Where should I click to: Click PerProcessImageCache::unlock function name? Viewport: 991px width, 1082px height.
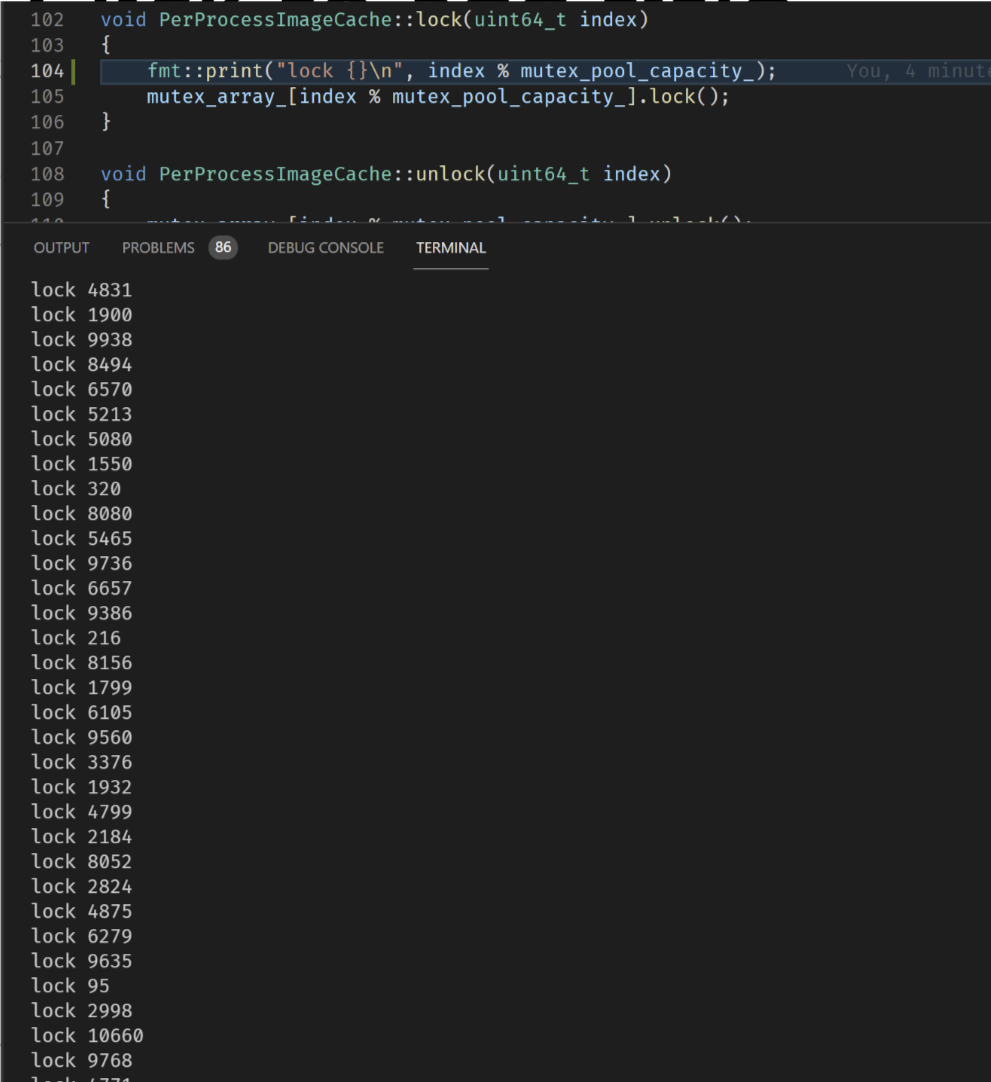pyautogui.click(x=450, y=174)
